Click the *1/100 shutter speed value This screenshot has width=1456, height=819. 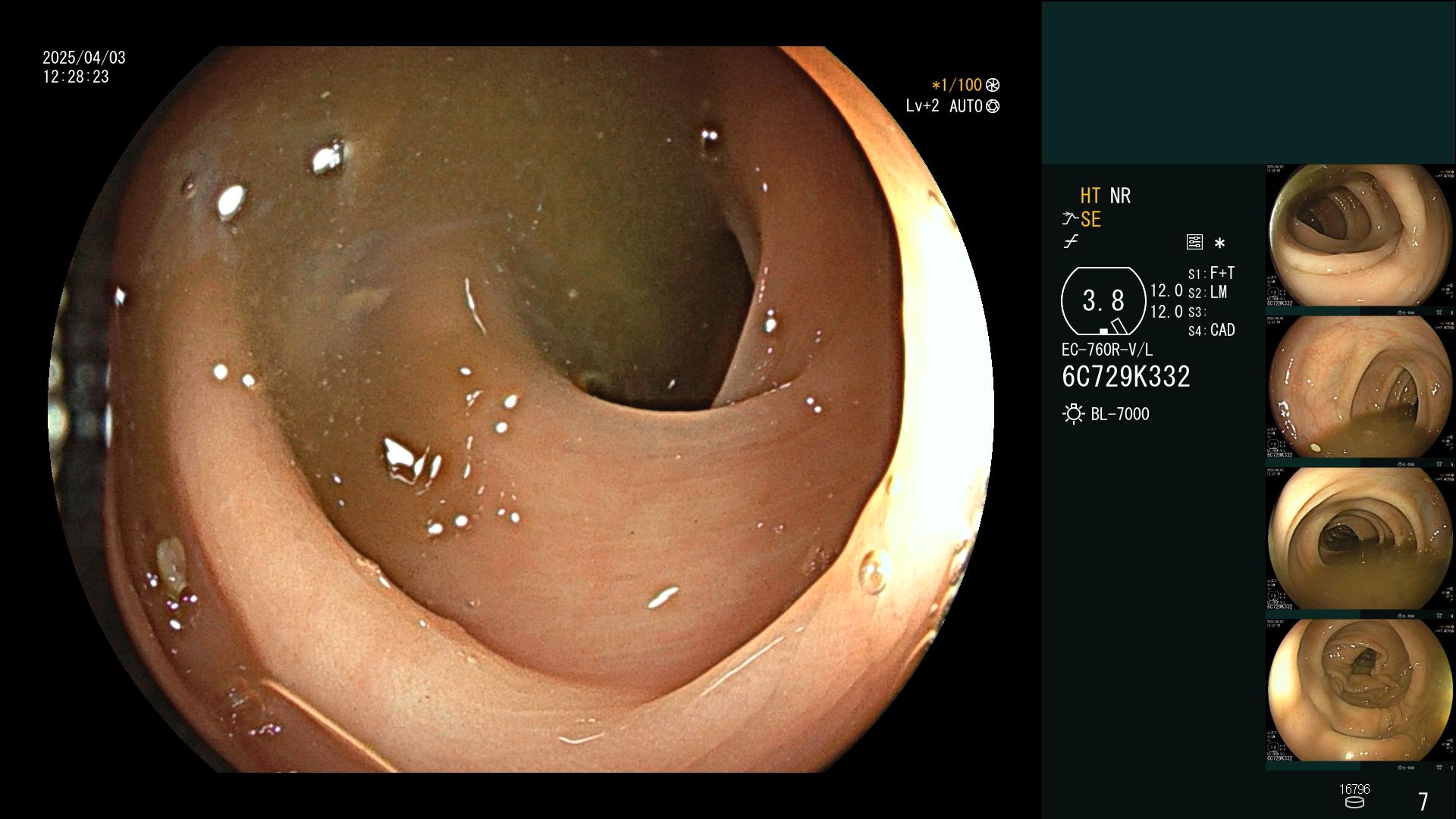tap(956, 85)
